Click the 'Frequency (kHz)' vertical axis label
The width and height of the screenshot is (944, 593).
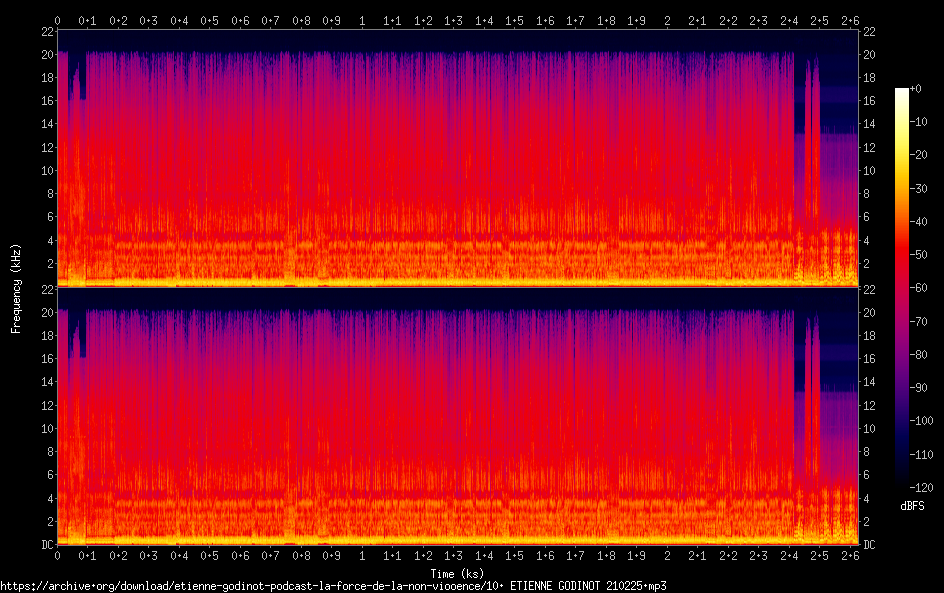coord(16,288)
